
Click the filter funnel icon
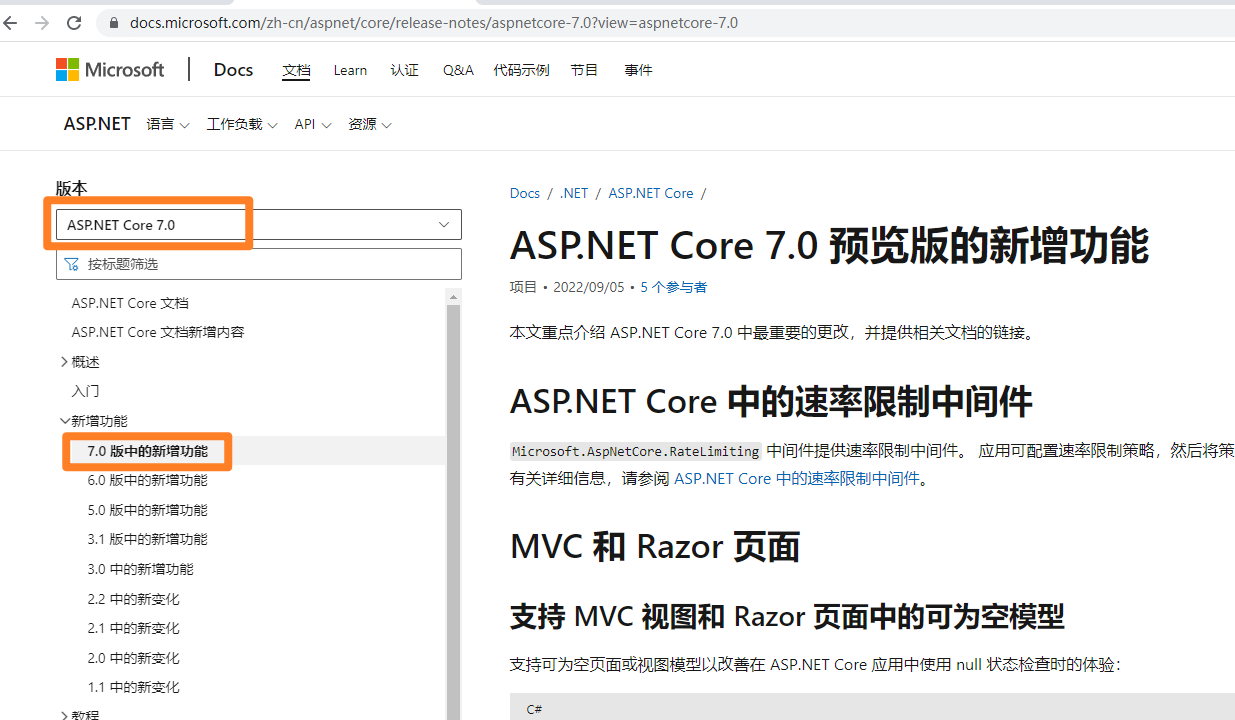[x=72, y=264]
